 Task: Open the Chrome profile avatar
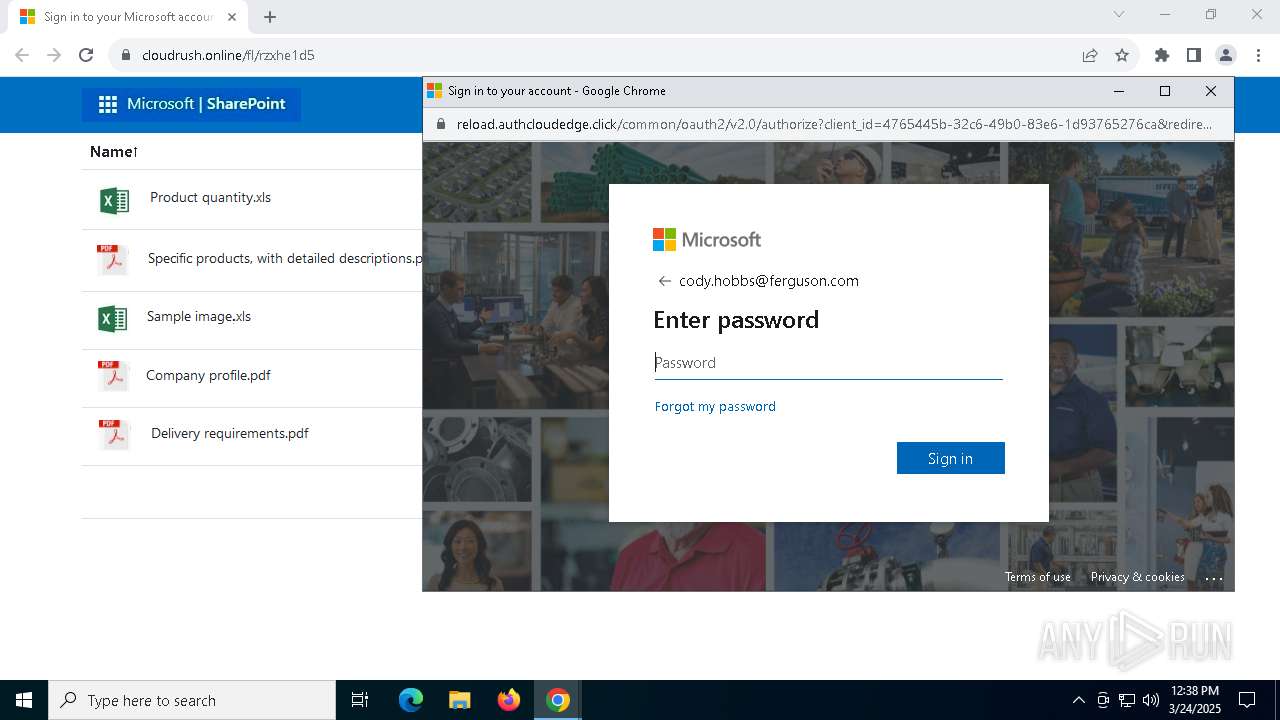[1226, 55]
